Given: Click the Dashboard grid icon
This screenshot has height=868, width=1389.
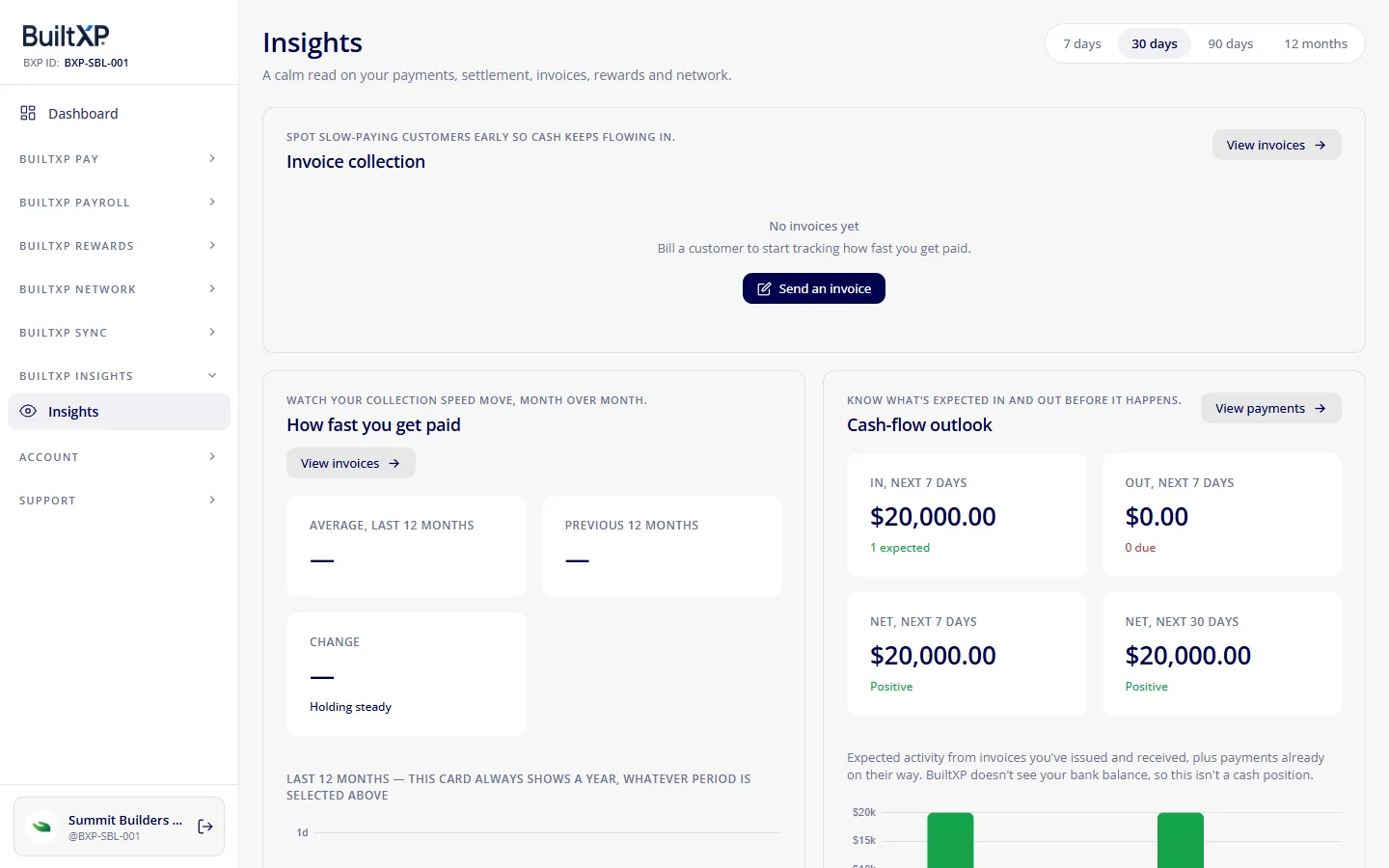Looking at the screenshot, I should tap(28, 113).
